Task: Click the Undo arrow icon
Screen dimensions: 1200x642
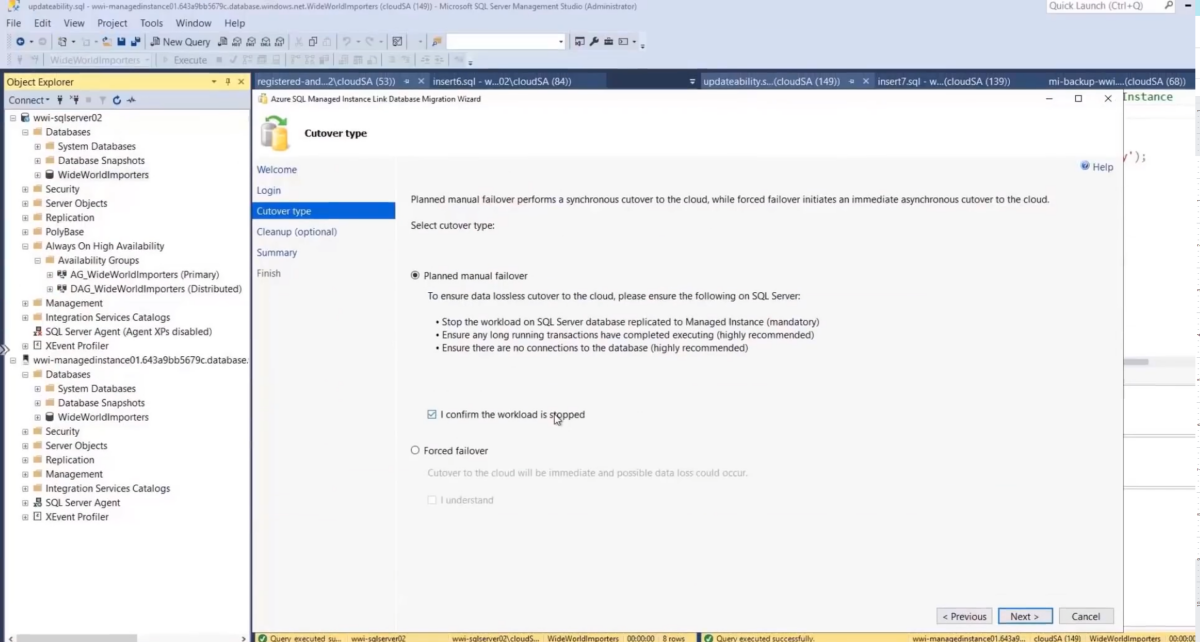Action: point(346,42)
